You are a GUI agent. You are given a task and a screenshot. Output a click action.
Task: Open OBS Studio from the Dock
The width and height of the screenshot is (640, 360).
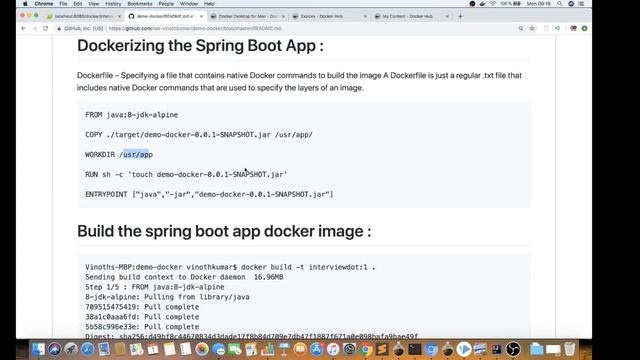pyautogui.click(x=513, y=349)
